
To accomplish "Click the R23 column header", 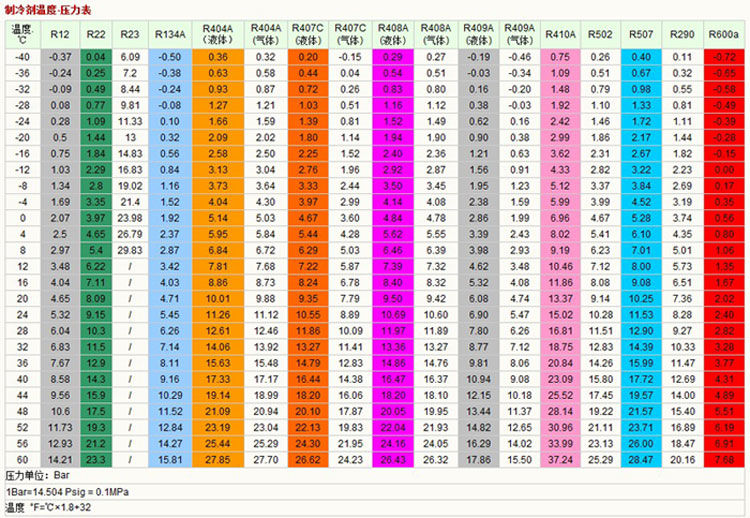I will pos(130,35).
